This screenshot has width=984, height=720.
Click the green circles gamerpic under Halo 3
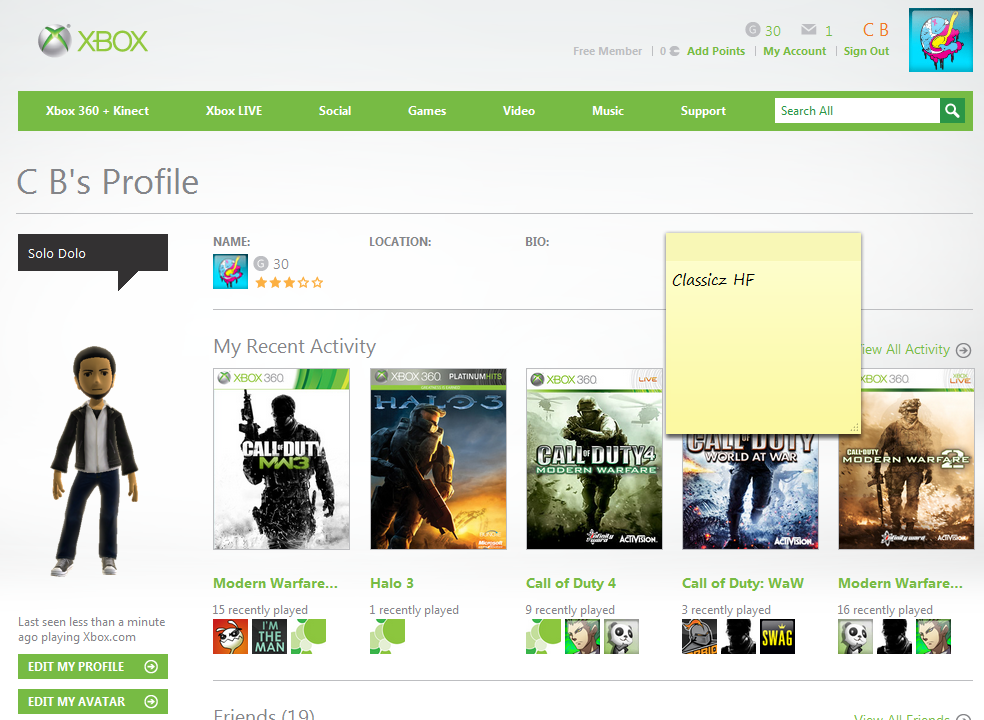pos(387,637)
